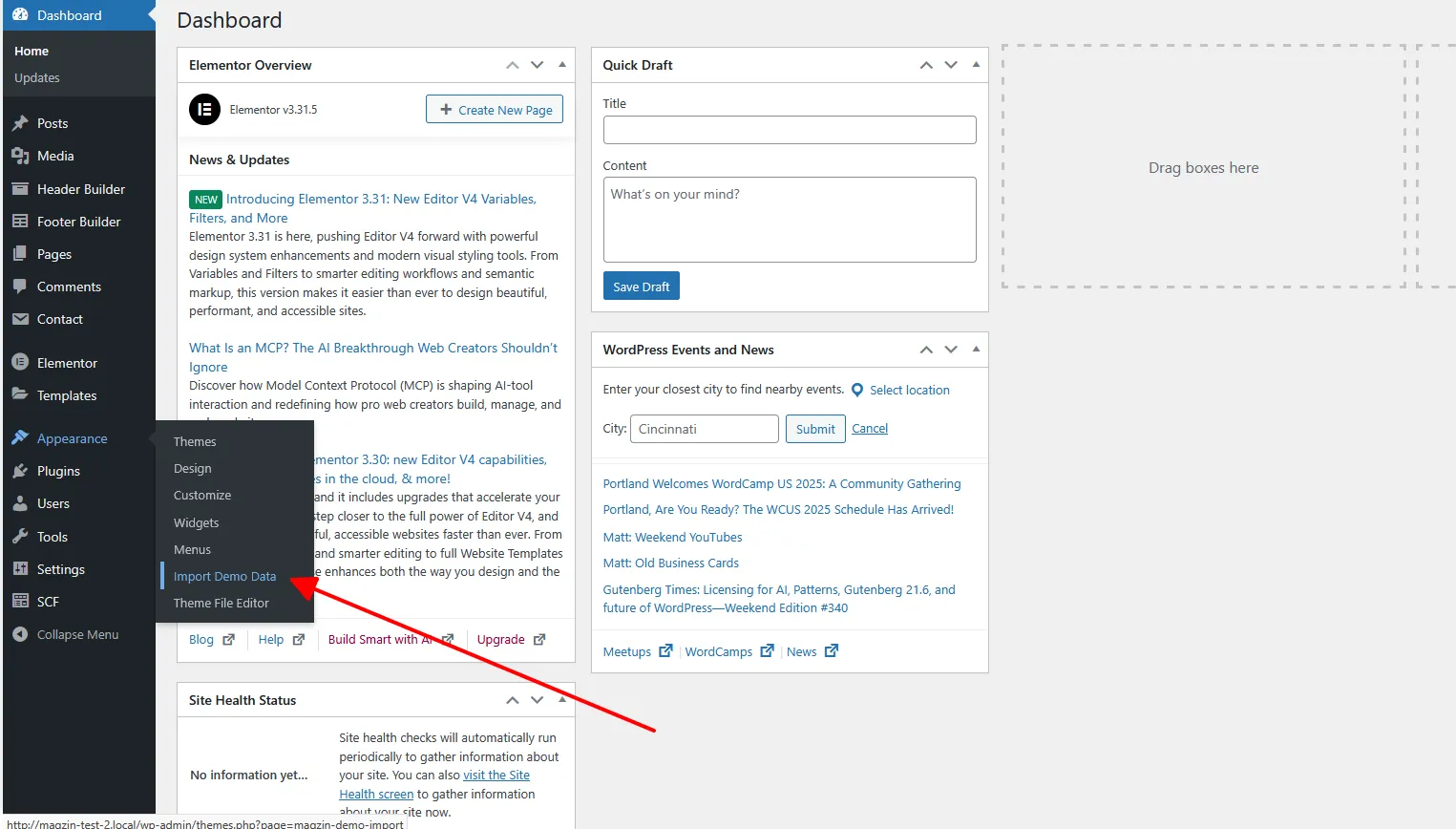Screen dimensions: 1456x829
Task: Click the Collapse Menu arrow icon
Action: 20,634
